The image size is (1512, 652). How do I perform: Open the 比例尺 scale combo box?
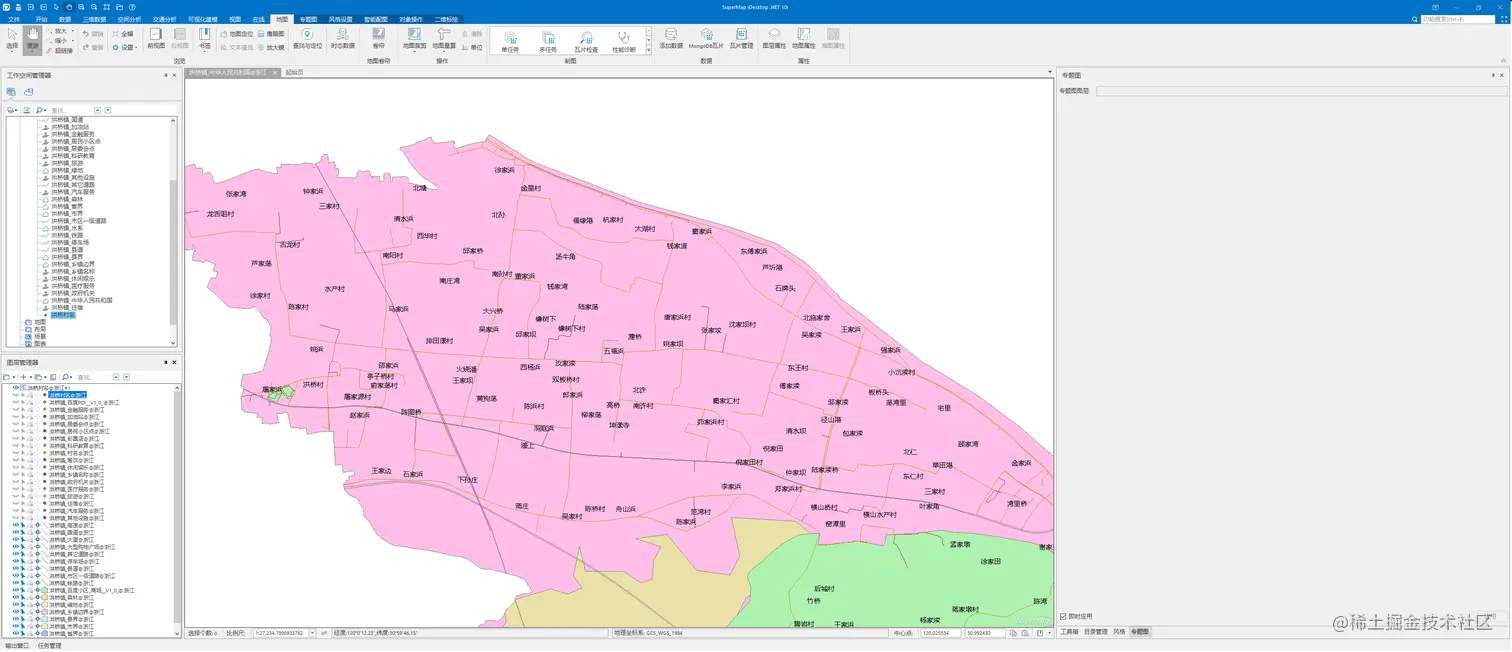284,633
